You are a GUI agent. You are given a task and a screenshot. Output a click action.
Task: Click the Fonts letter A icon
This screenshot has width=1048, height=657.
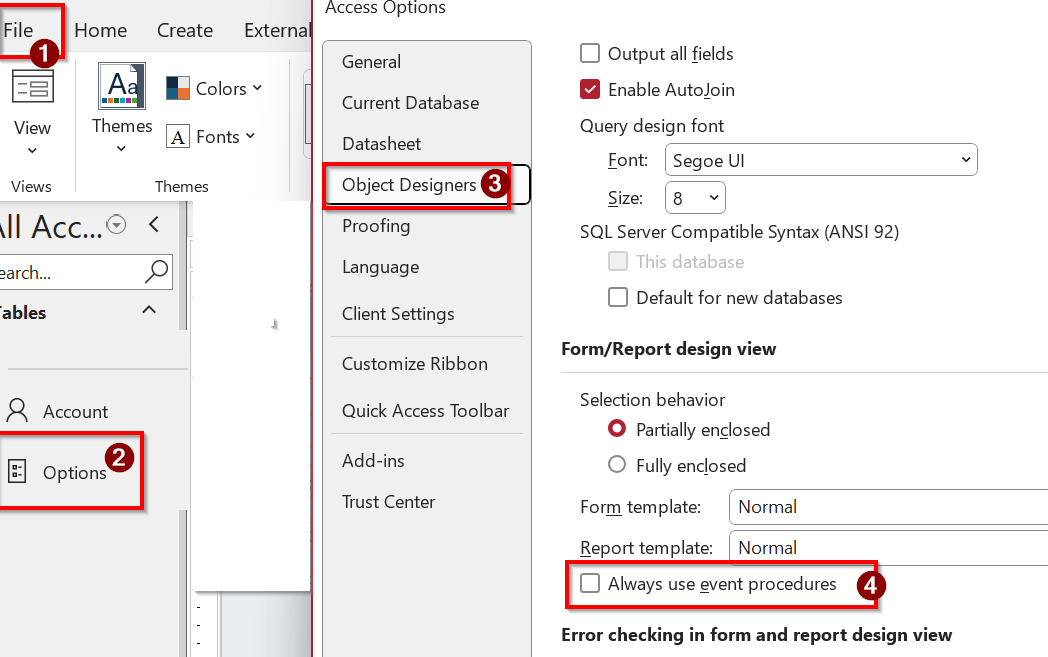click(x=178, y=137)
